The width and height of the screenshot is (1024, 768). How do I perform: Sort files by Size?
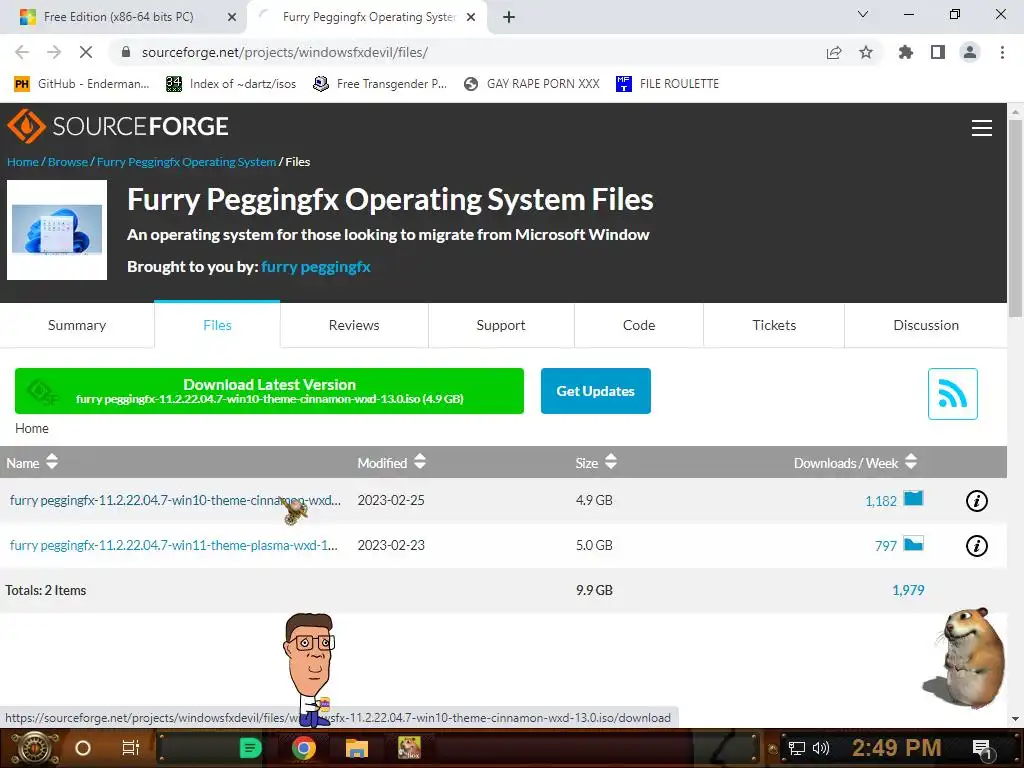[596, 462]
